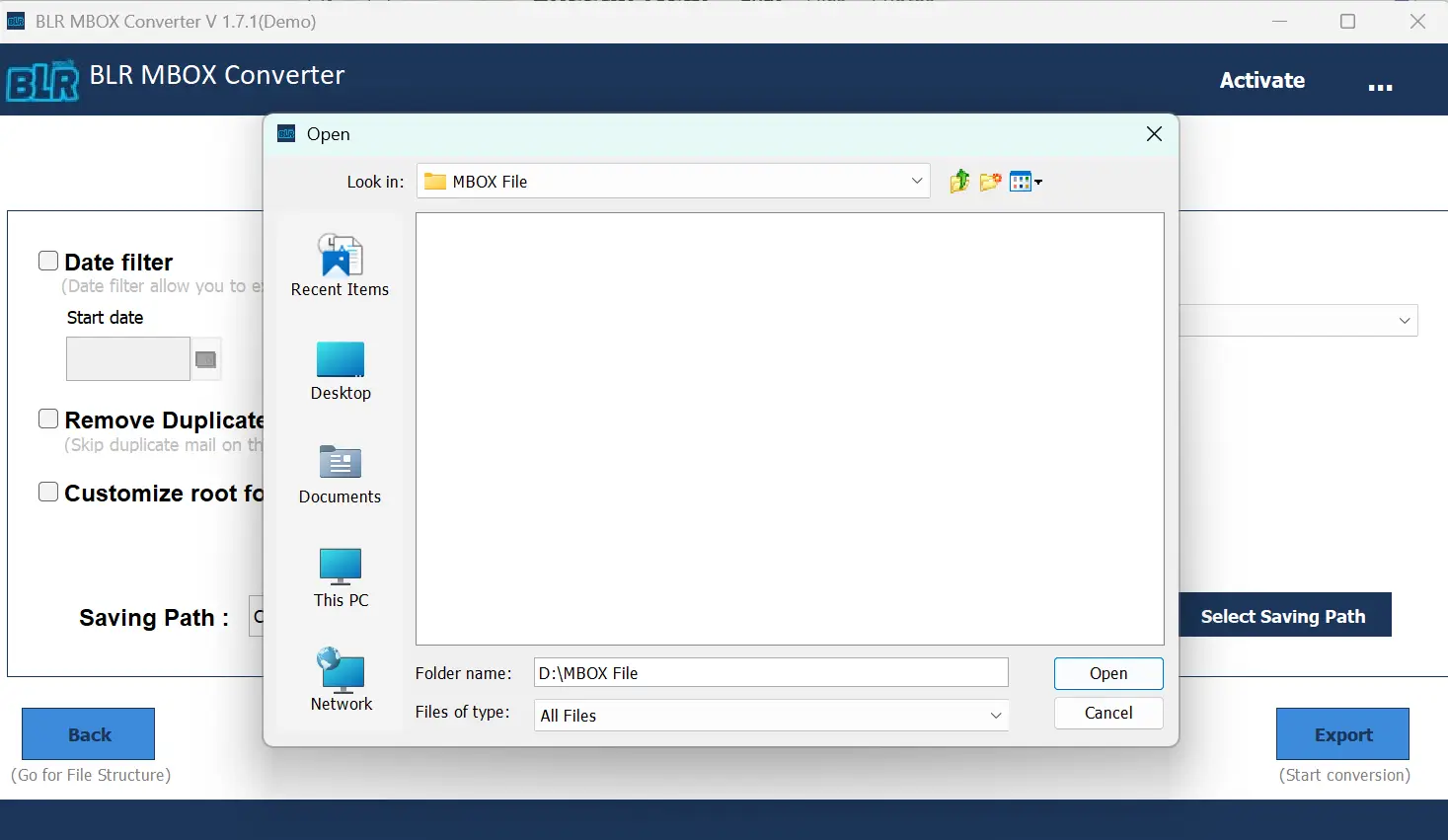
Task: Open start date calendar picker
Action: click(x=205, y=359)
